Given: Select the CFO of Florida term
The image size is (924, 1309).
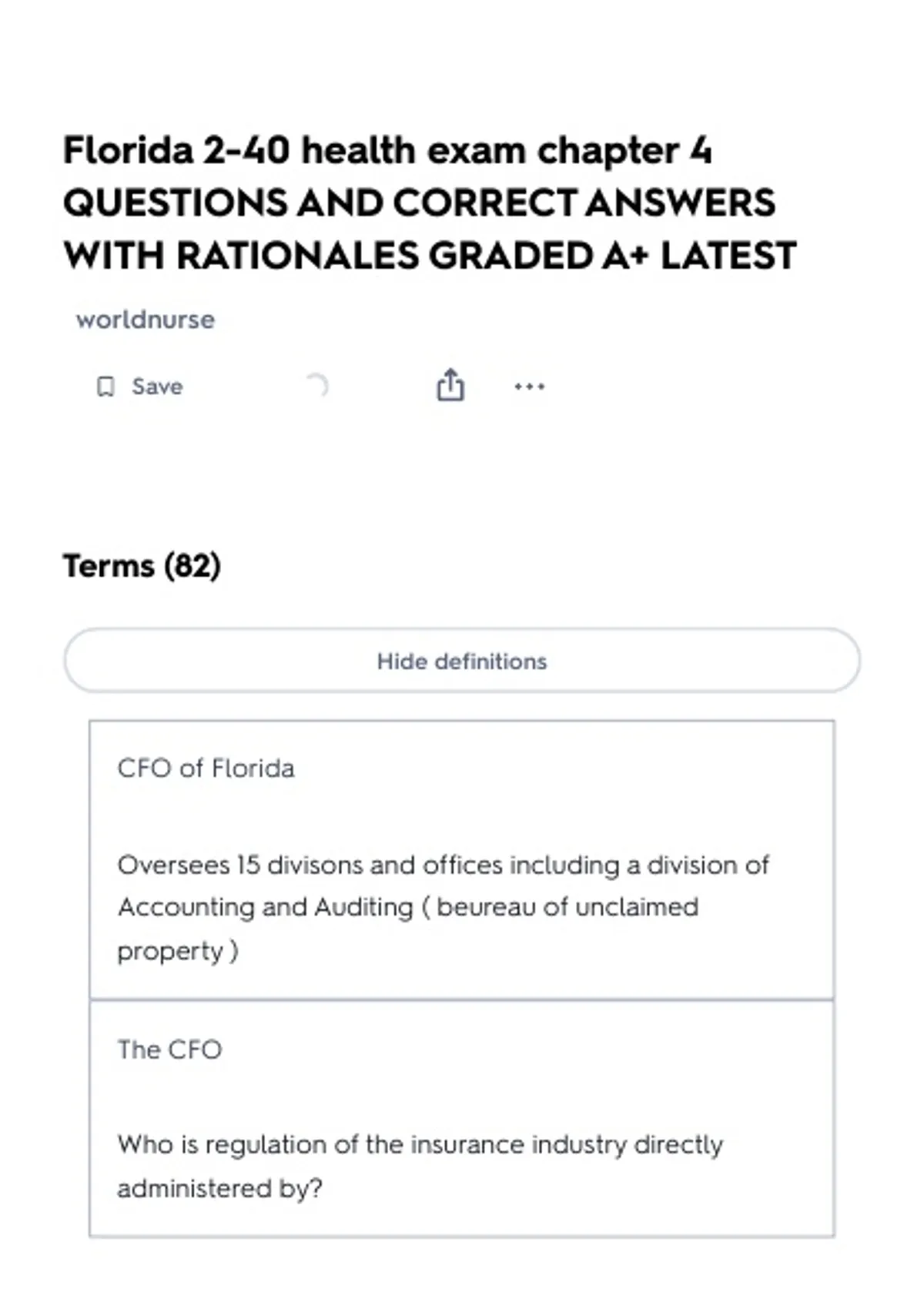Looking at the screenshot, I should [x=206, y=768].
